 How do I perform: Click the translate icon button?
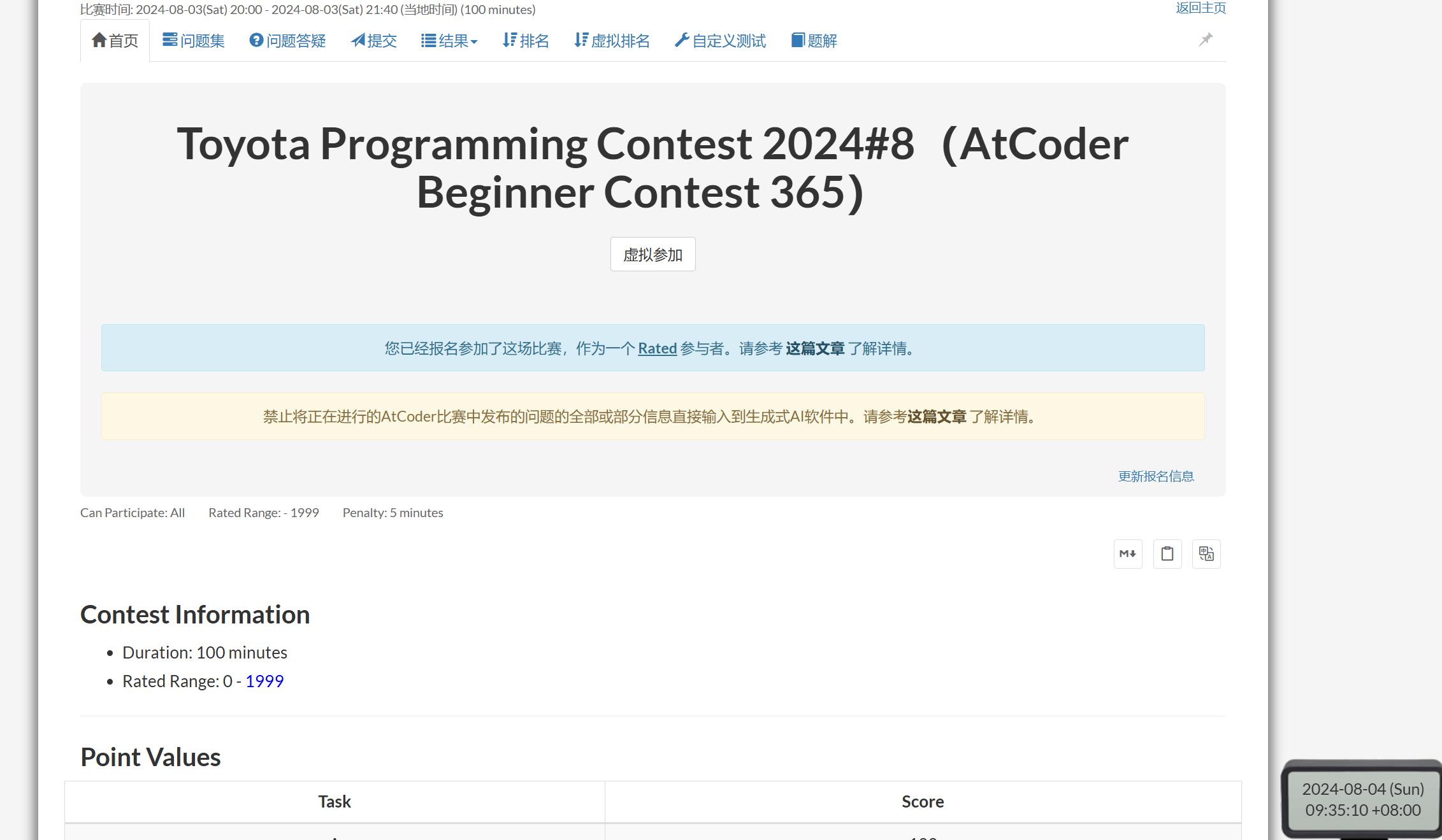click(x=1206, y=554)
